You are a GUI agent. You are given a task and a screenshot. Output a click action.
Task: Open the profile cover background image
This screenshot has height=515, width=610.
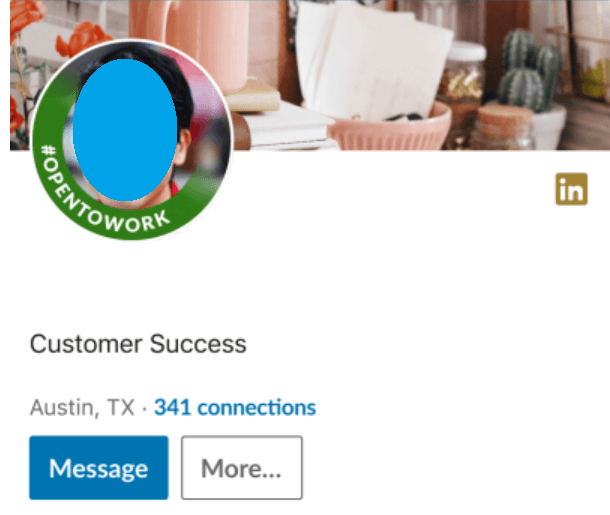pos(389,75)
